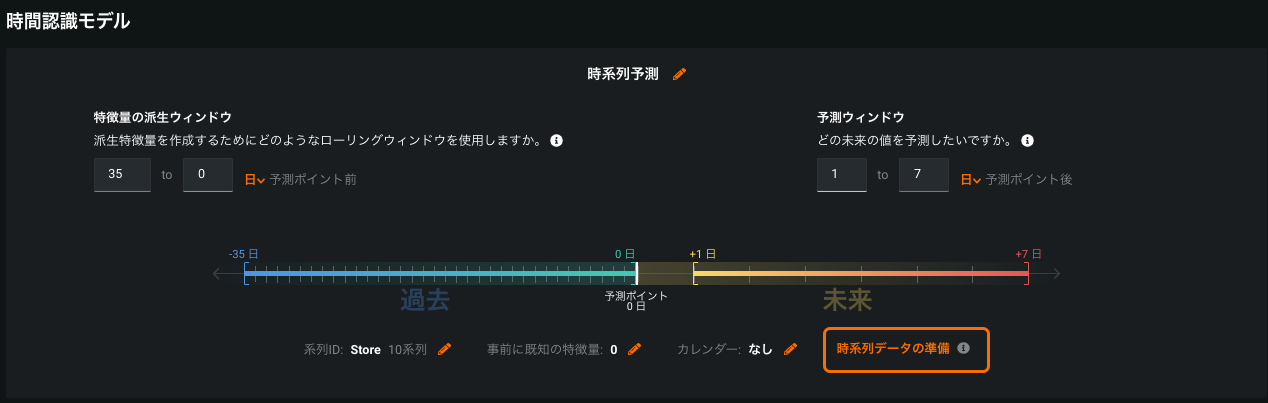This screenshot has width=1268, height=403.
Task: Open 日 unit dropdown for 予測ポイント前
Action: pos(255,180)
